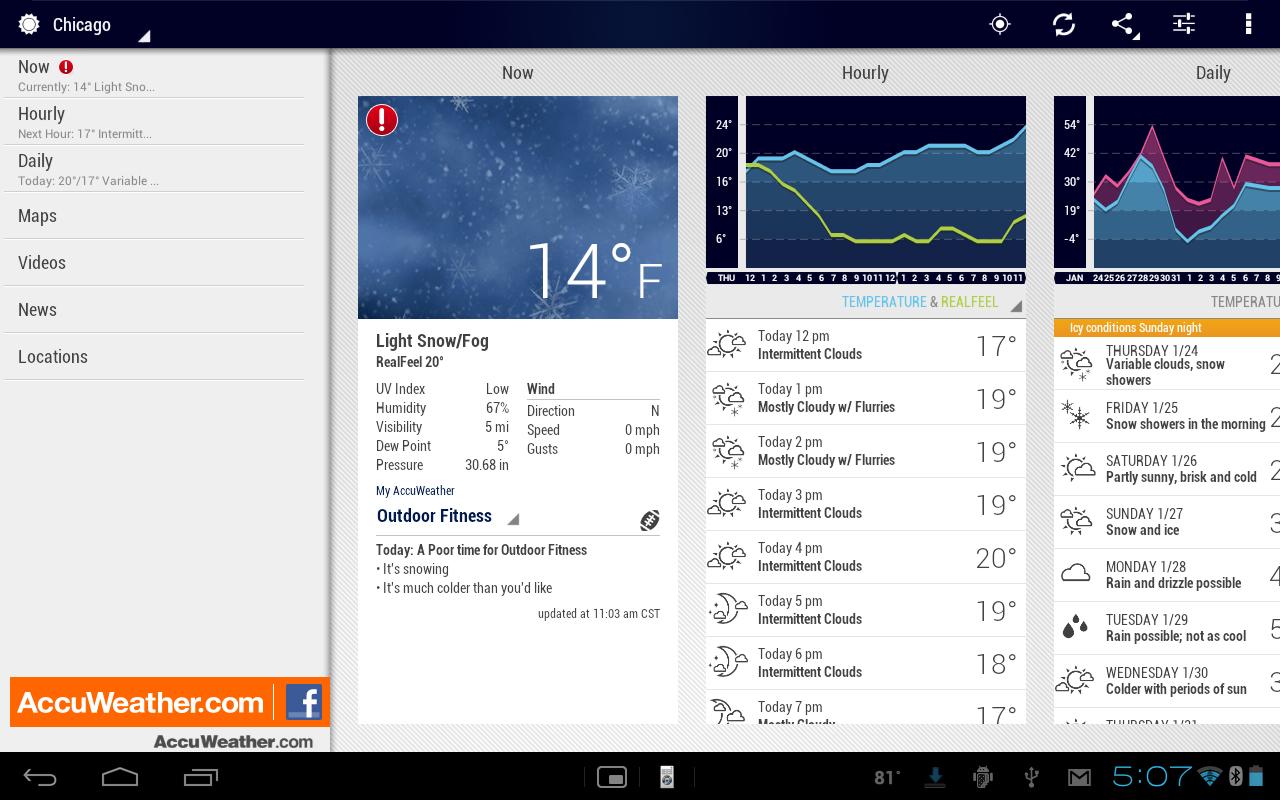Open GPS location detection icon
This screenshot has height=800, width=1280.
tap(998, 23)
